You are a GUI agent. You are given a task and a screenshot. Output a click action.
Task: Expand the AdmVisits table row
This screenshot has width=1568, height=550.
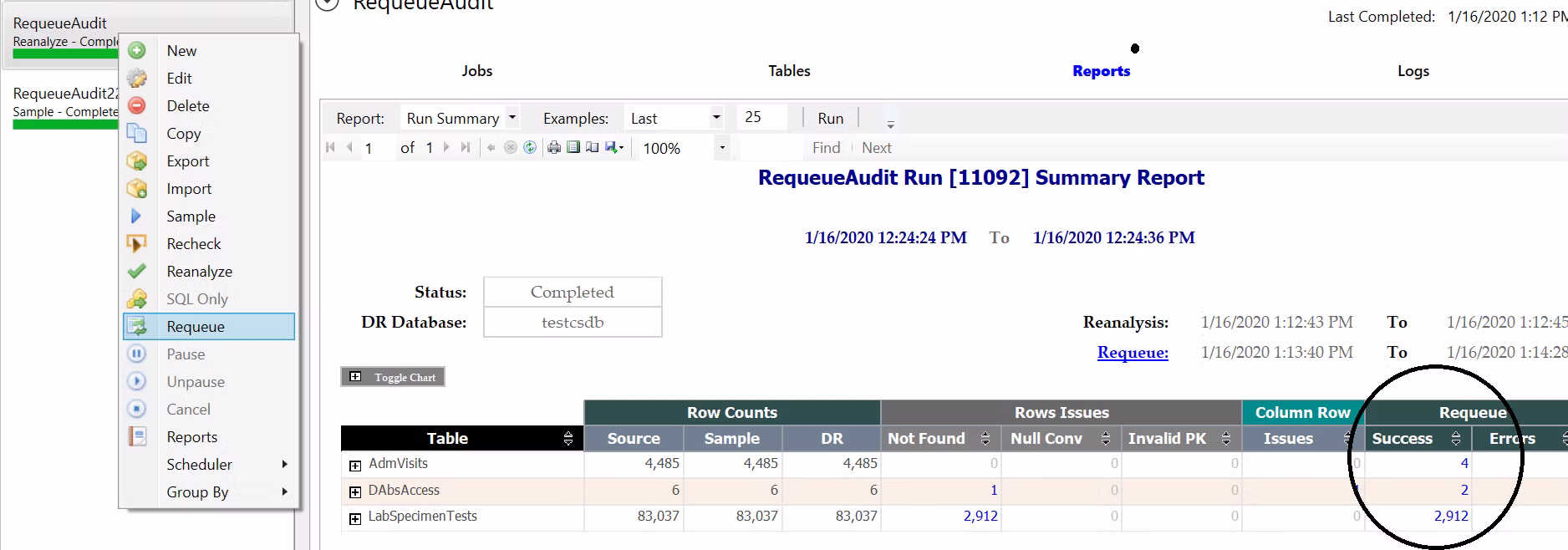pos(355,465)
